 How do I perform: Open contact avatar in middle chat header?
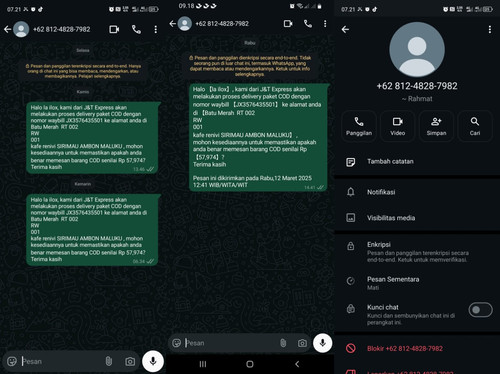coord(185,23)
